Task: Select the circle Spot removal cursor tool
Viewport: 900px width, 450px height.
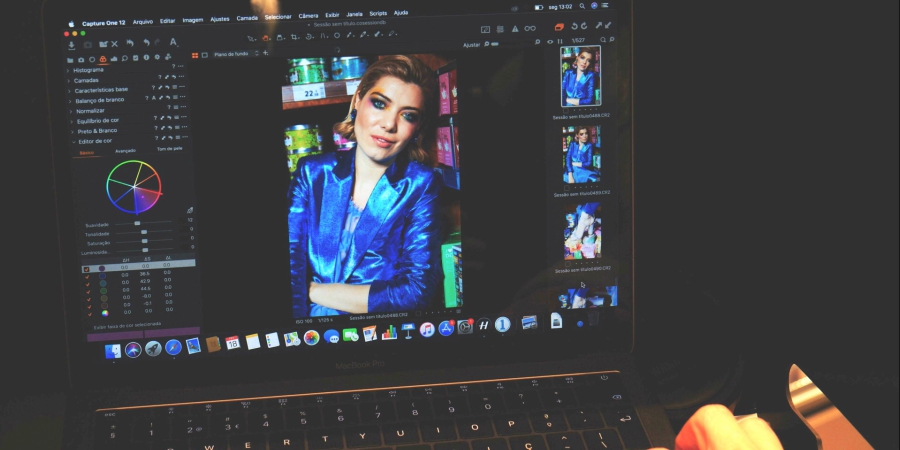Action: click(337, 36)
